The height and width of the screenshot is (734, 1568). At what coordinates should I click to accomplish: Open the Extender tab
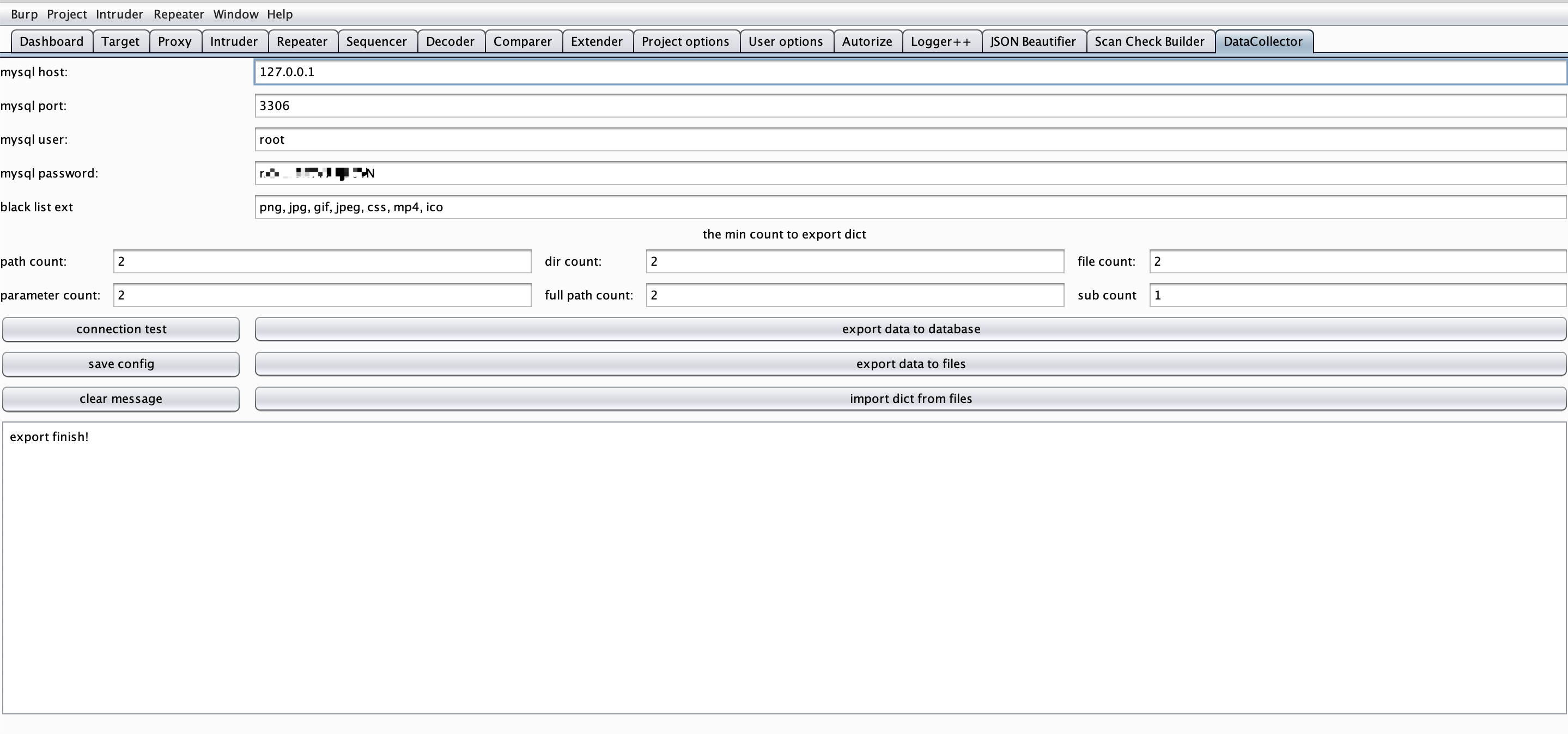click(x=596, y=41)
